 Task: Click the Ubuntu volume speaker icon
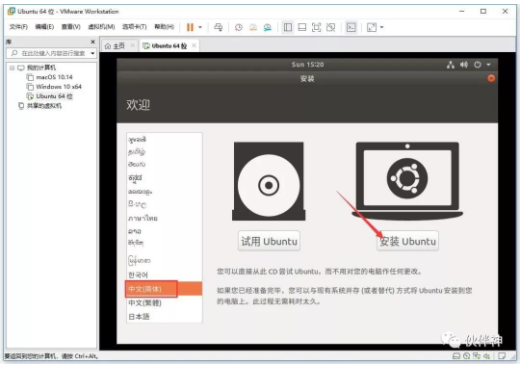464,65
